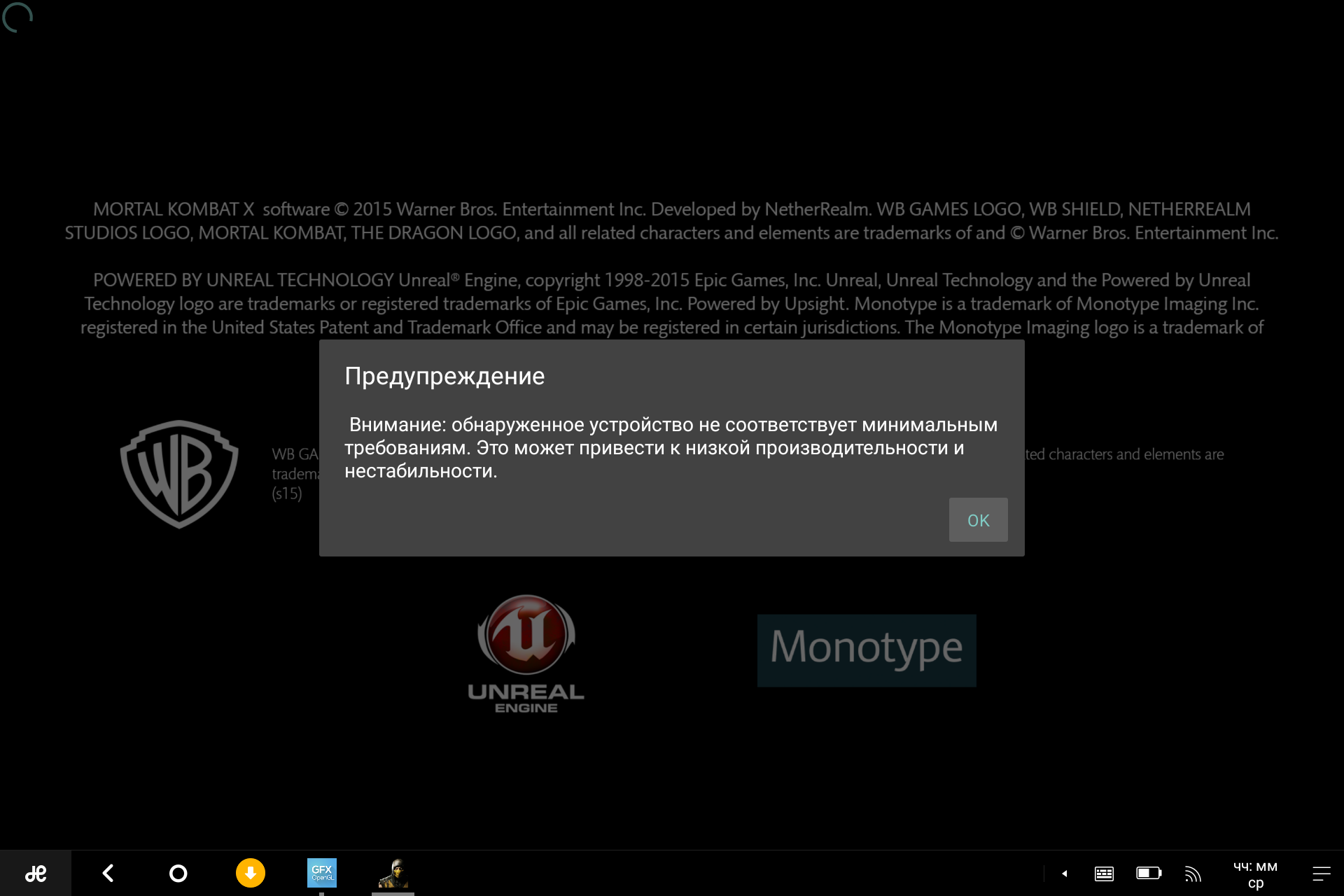Click the MORTAL KOMBAT X copyright paragraph

point(672,220)
